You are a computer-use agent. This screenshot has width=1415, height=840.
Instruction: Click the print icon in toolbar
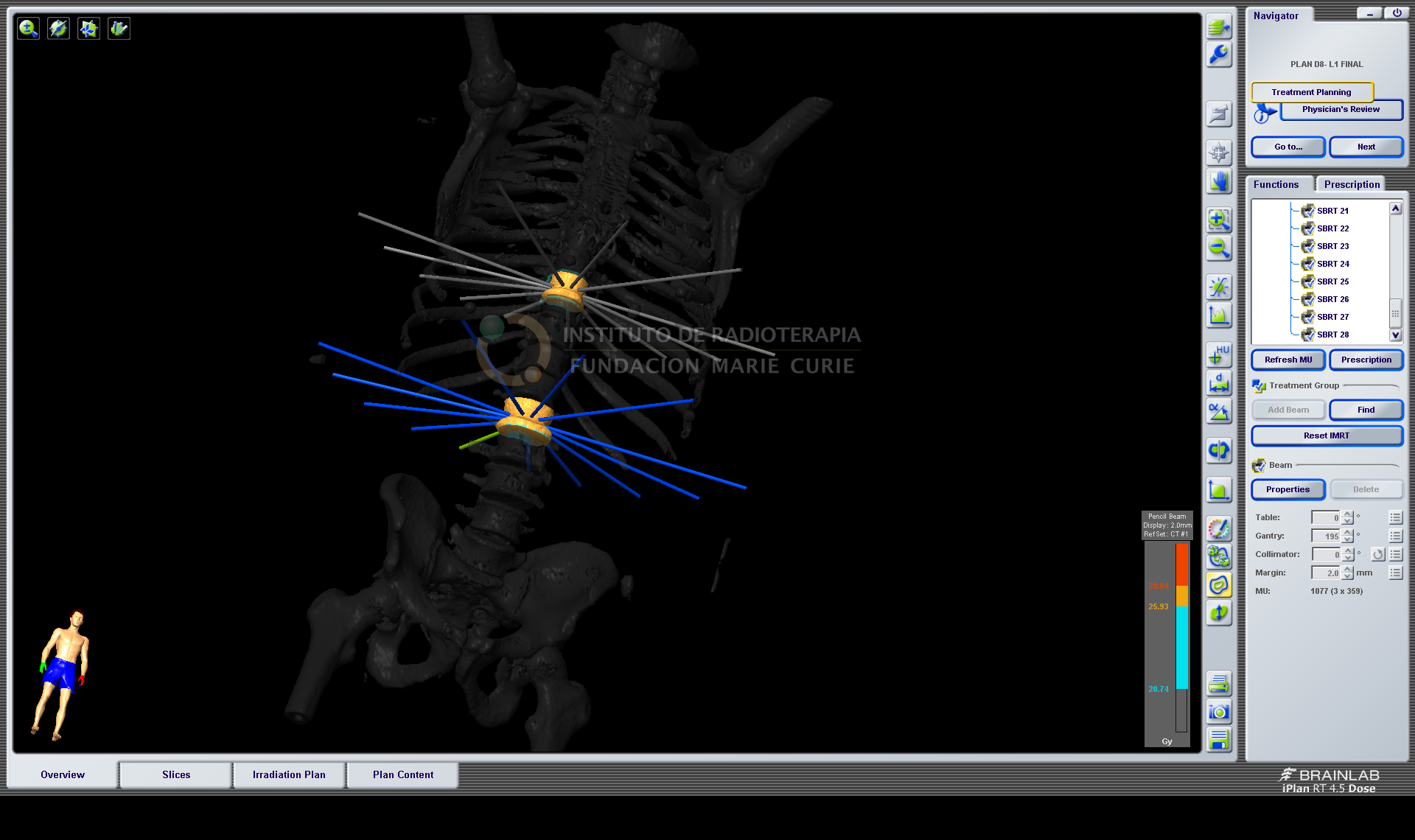click(x=1219, y=685)
